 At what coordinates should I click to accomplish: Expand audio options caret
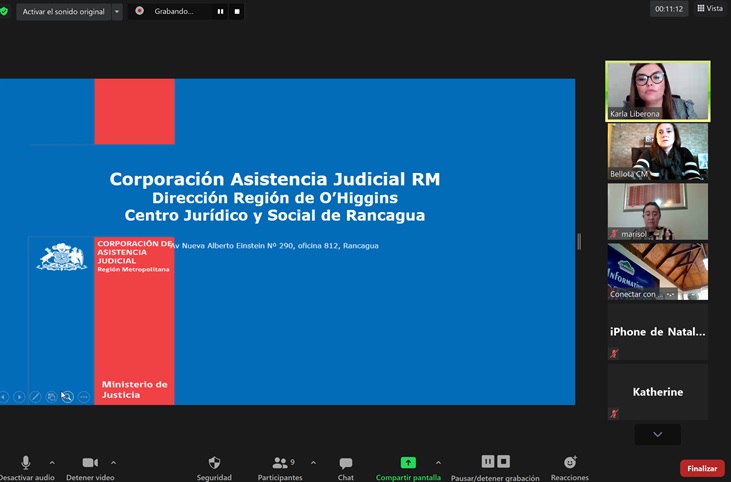pyautogui.click(x=52, y=463)
